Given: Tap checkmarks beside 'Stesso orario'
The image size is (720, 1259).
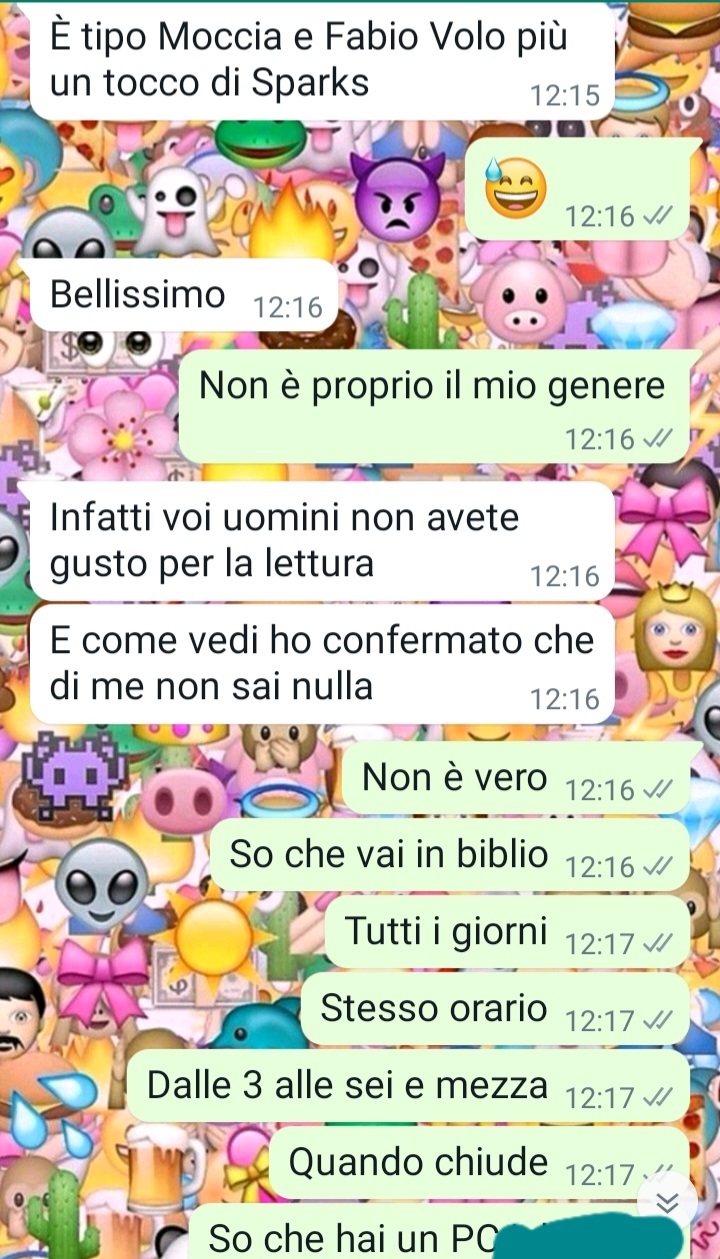Looking at the screenshot, I should point(656,1021).
